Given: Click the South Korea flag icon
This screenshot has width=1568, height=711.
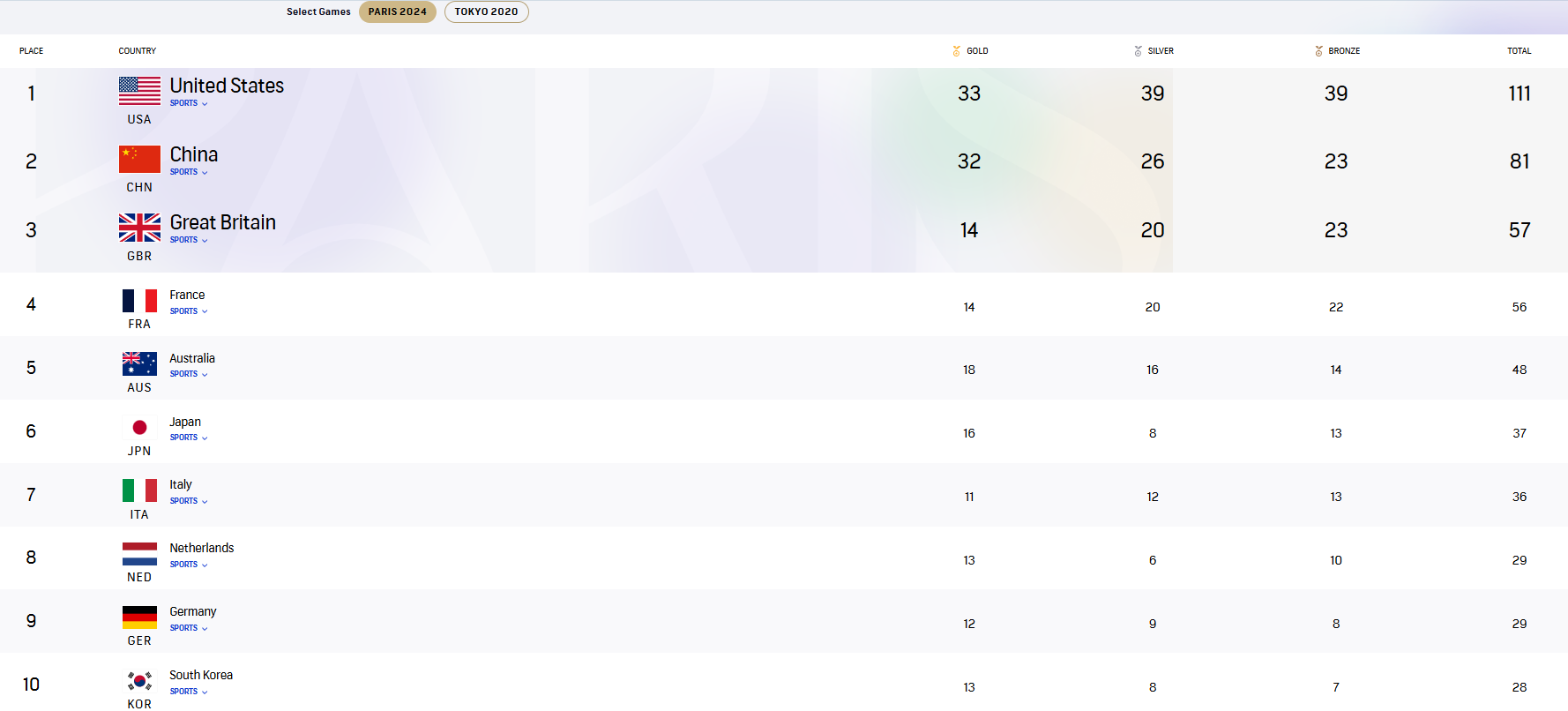Looking at the screenshot, I should 139,681.
